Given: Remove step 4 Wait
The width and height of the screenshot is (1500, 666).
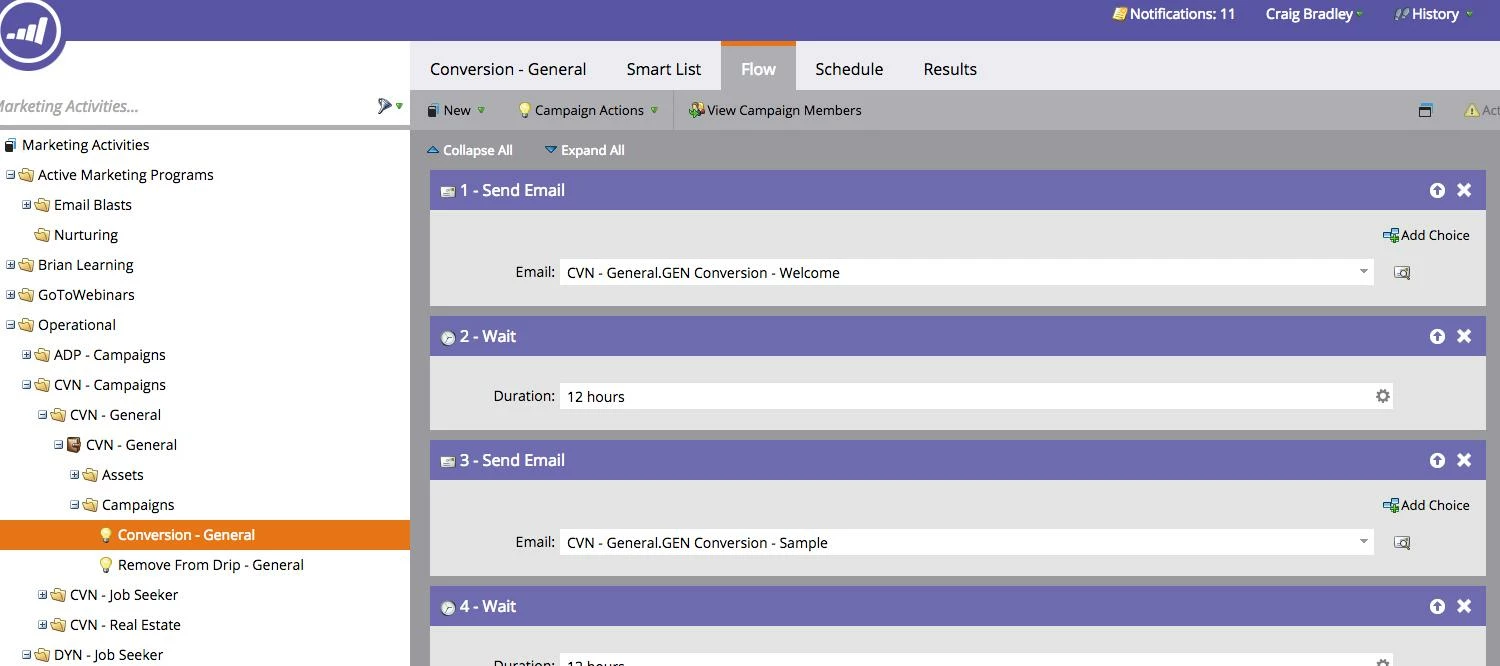Looking at the screenshot, I should coord(1464,606).
